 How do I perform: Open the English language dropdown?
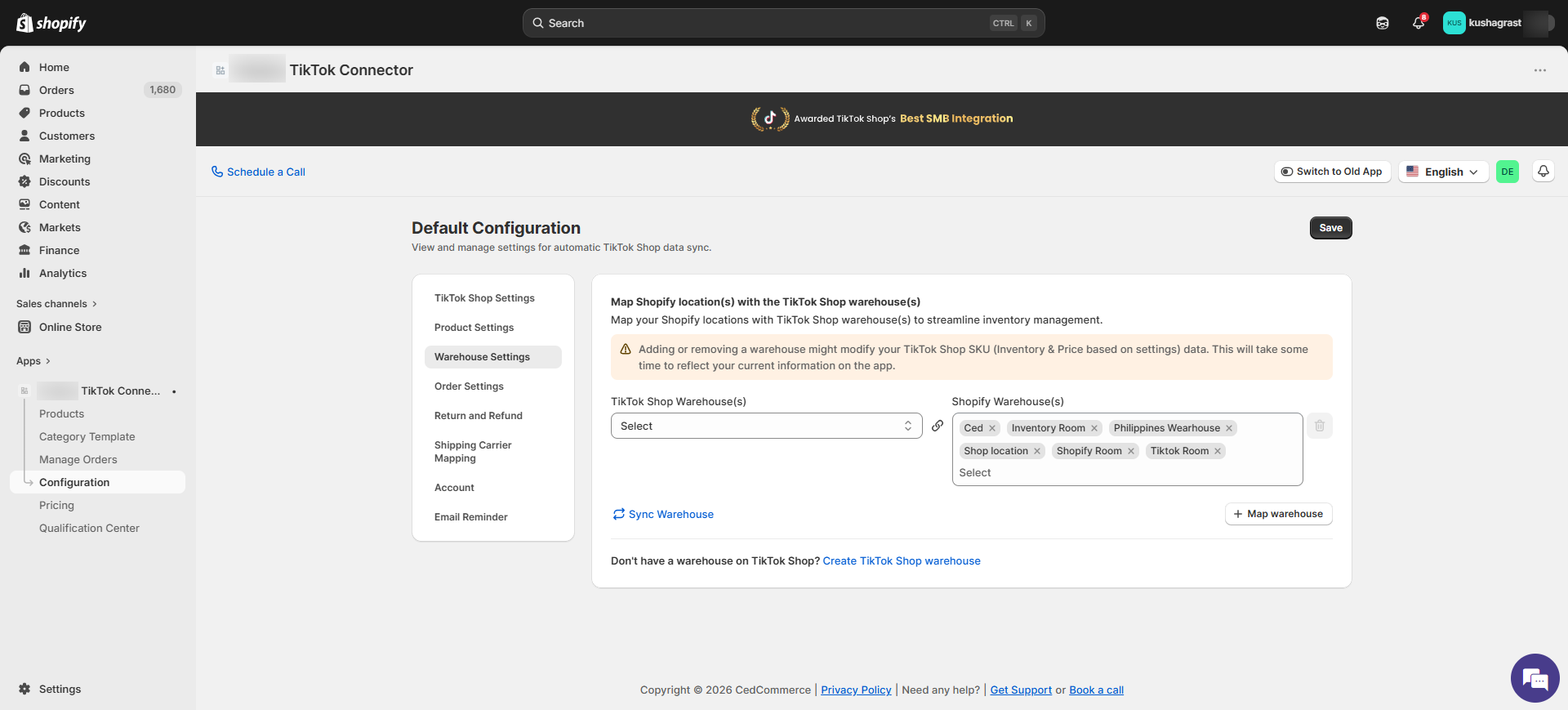point(1443,172)
